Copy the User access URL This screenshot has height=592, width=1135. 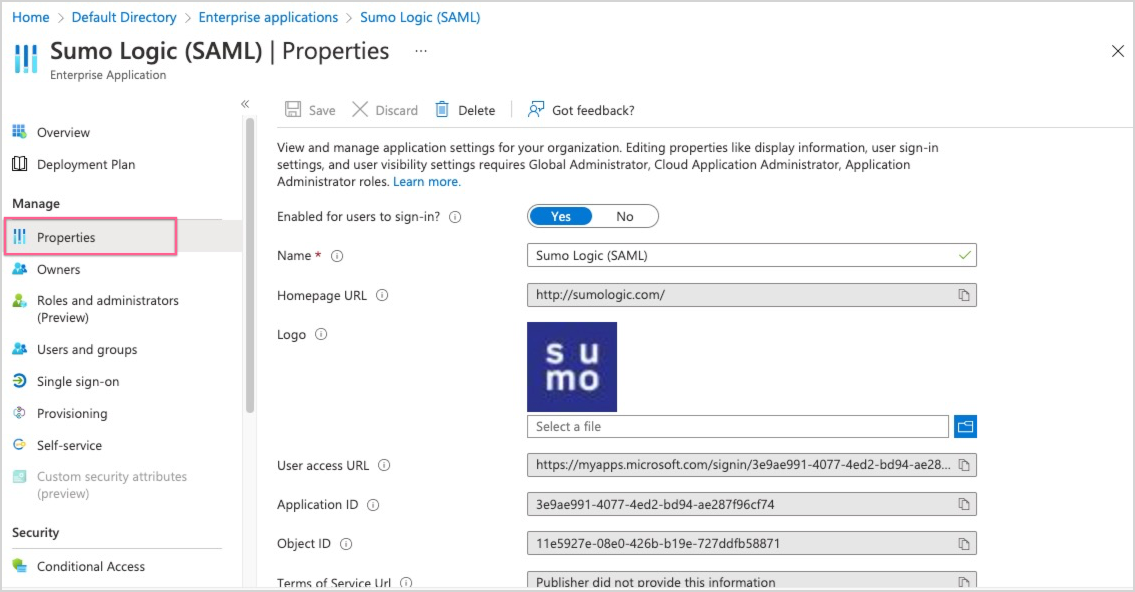(x=963, y=464)
